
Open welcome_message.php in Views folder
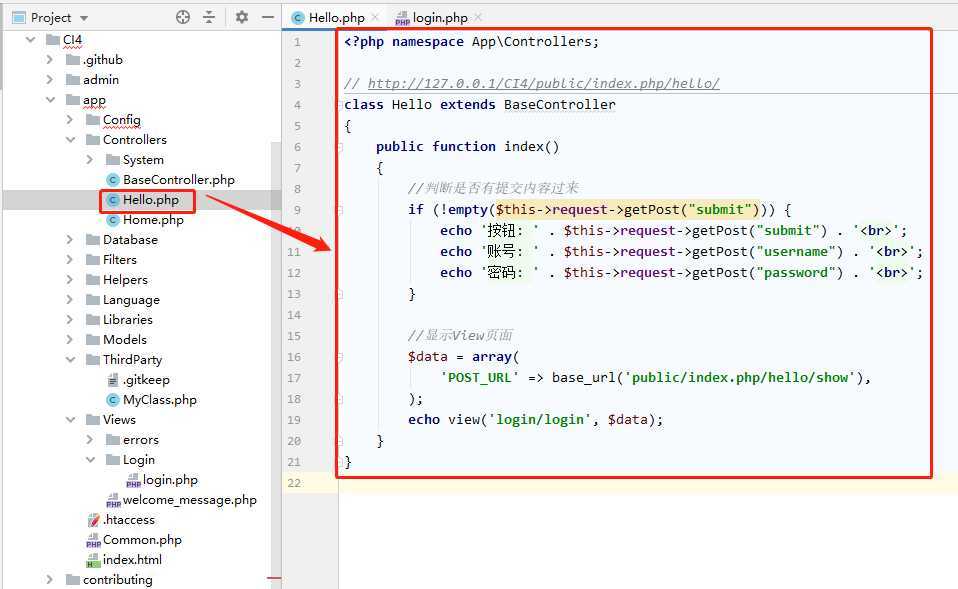[189, 500]
